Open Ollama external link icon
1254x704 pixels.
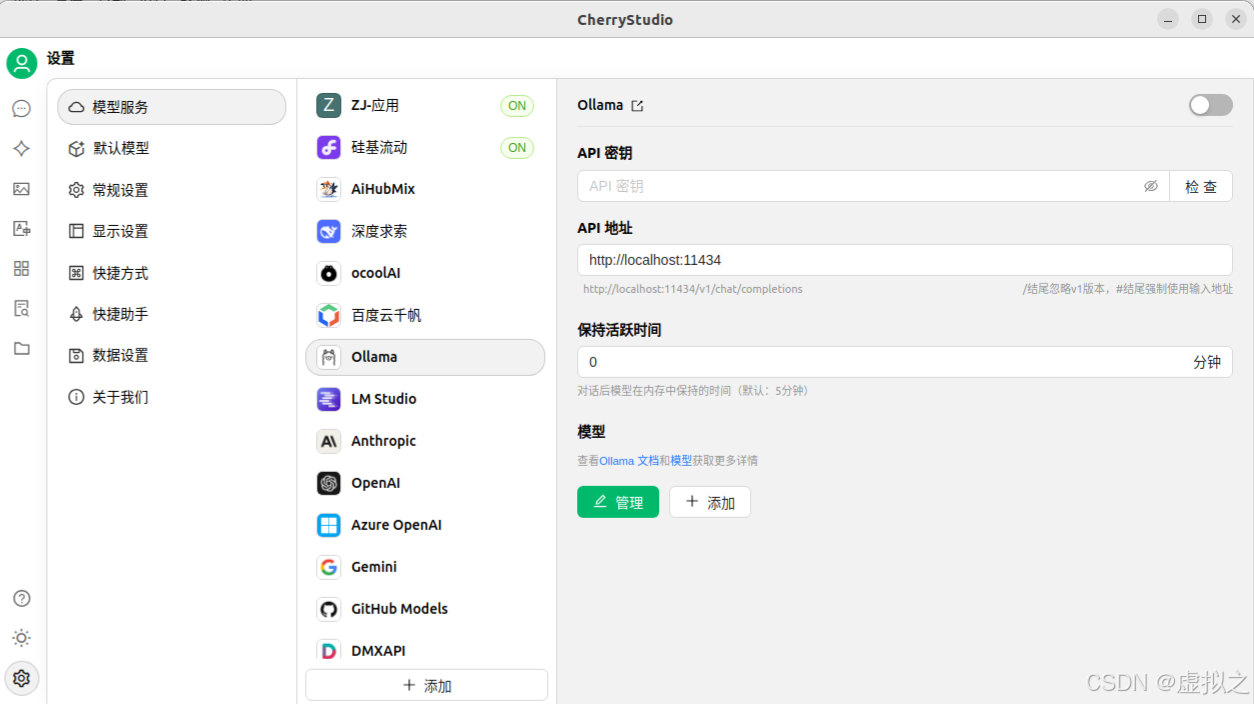pos(637,105)
